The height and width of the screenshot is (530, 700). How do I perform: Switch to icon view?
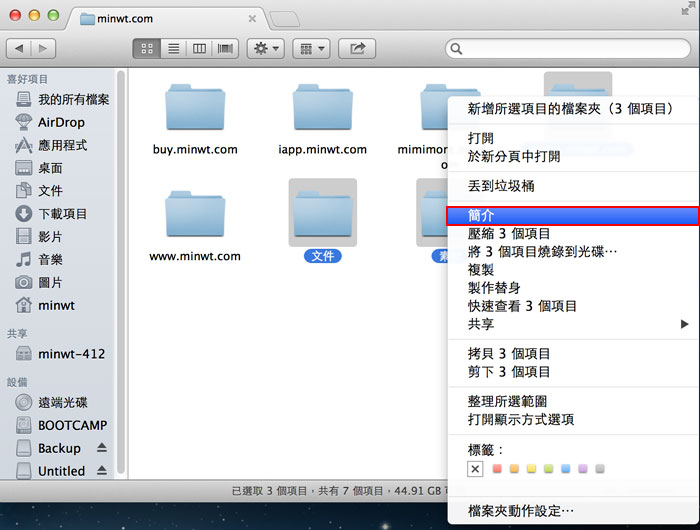[147, 48]
